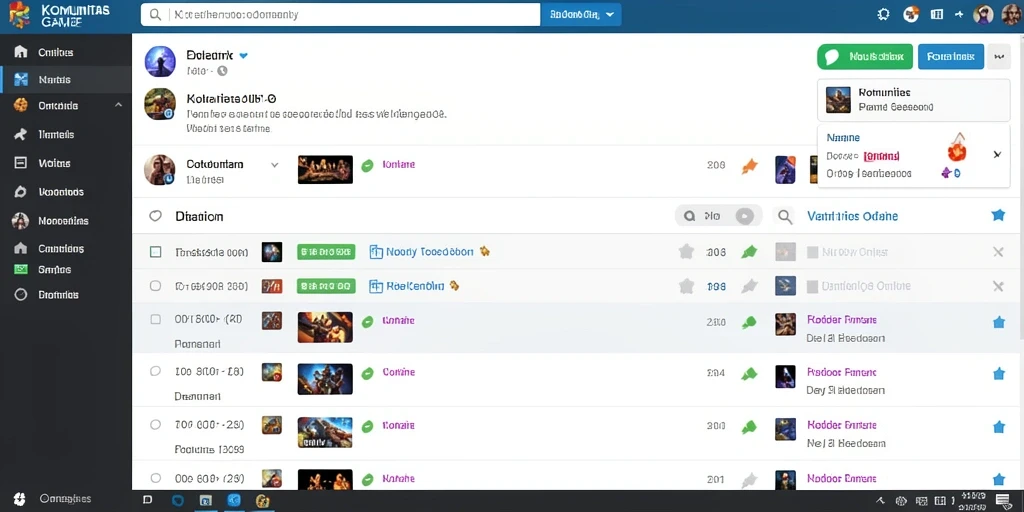Open the Komunitas Game logo icon

click(x=19, y=14)
